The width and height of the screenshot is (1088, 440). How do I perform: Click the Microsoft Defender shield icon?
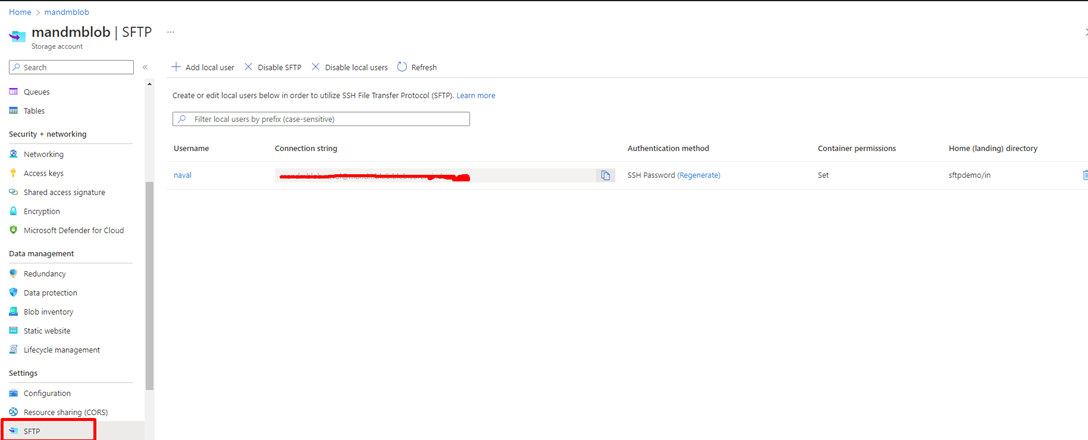(13, 230)
